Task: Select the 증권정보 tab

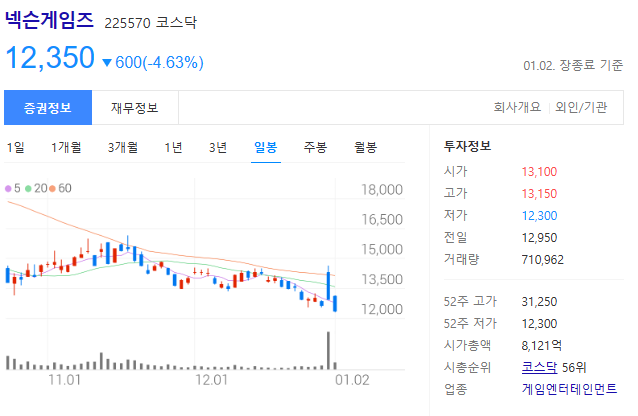Action: click(48, 108)
